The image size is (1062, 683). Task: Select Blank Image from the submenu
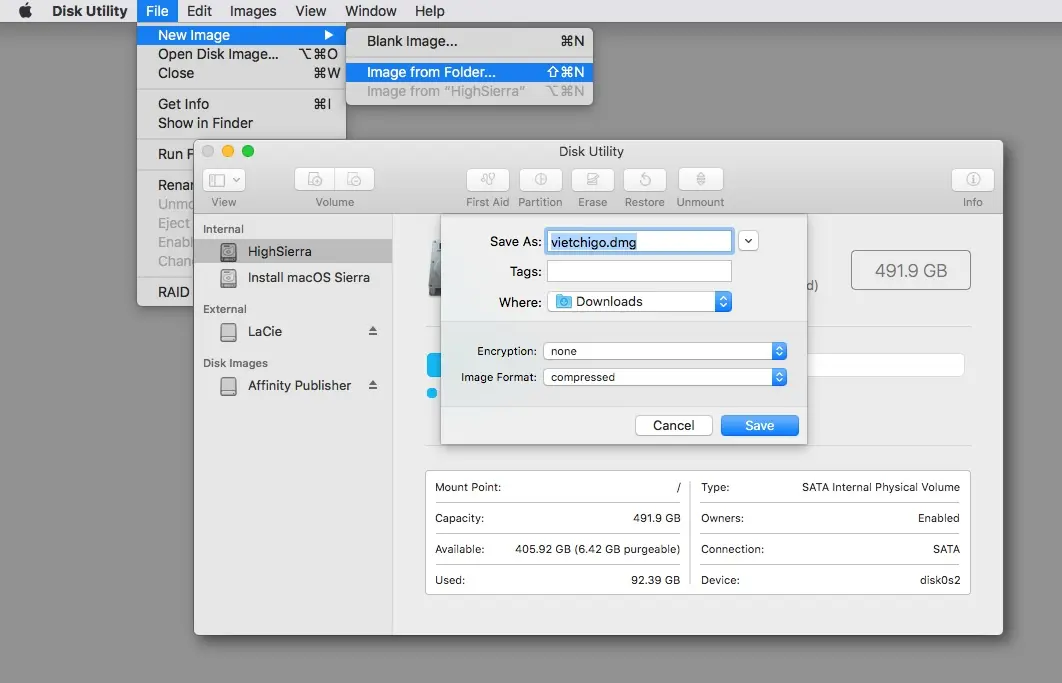coord(412,41)
